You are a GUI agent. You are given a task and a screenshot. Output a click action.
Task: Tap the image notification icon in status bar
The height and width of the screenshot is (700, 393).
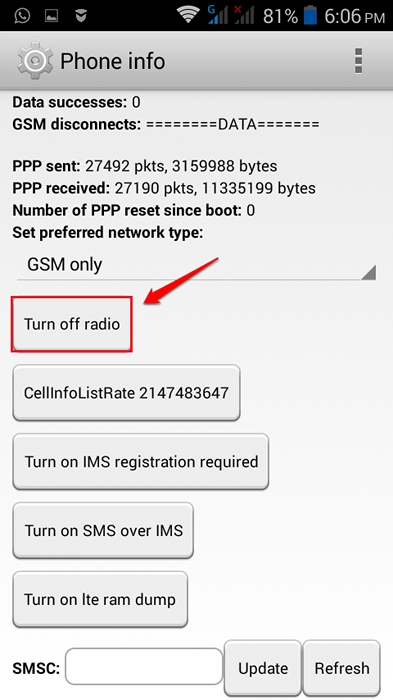(x=52, y=16)
